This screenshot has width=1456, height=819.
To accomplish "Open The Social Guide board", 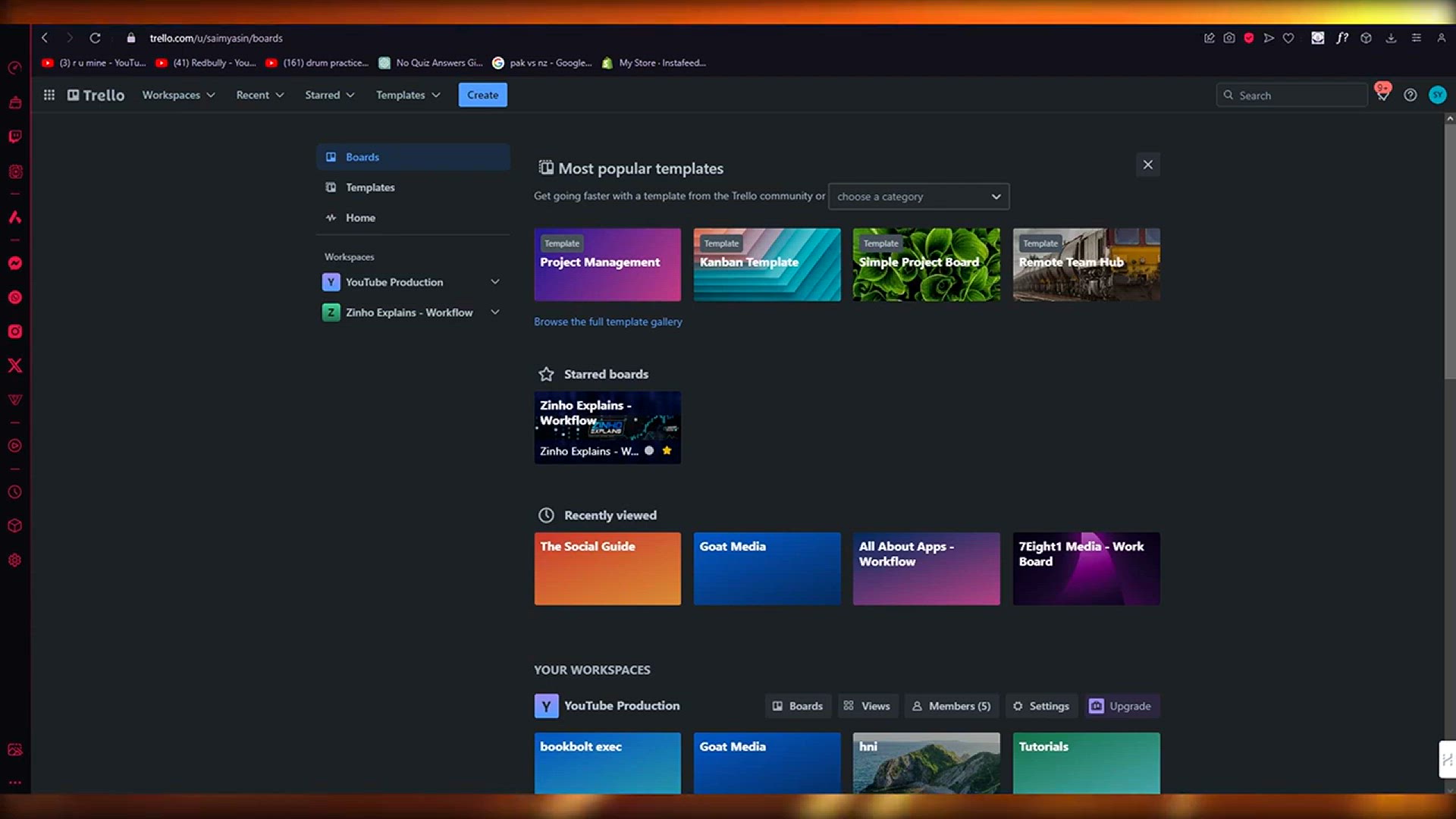I will pyautogui.click(x=607, y=569).
